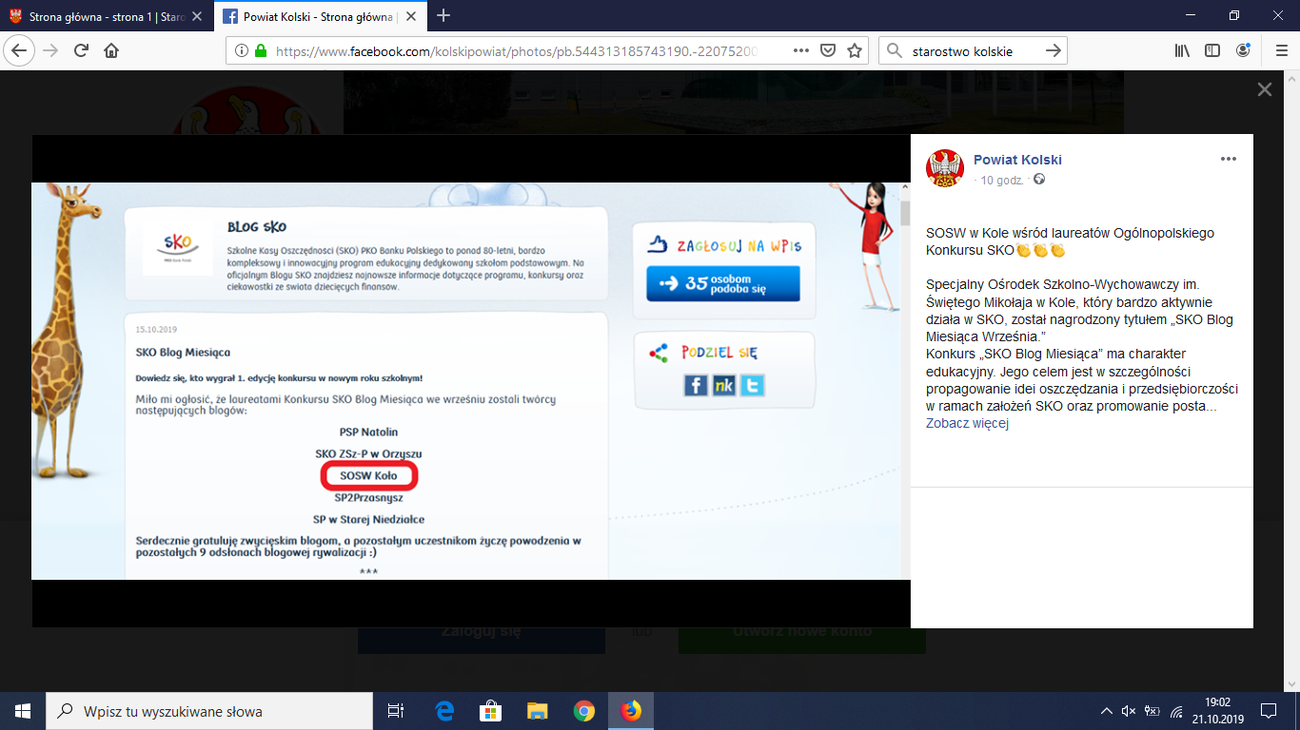Open the Windows Start menu

23,711
